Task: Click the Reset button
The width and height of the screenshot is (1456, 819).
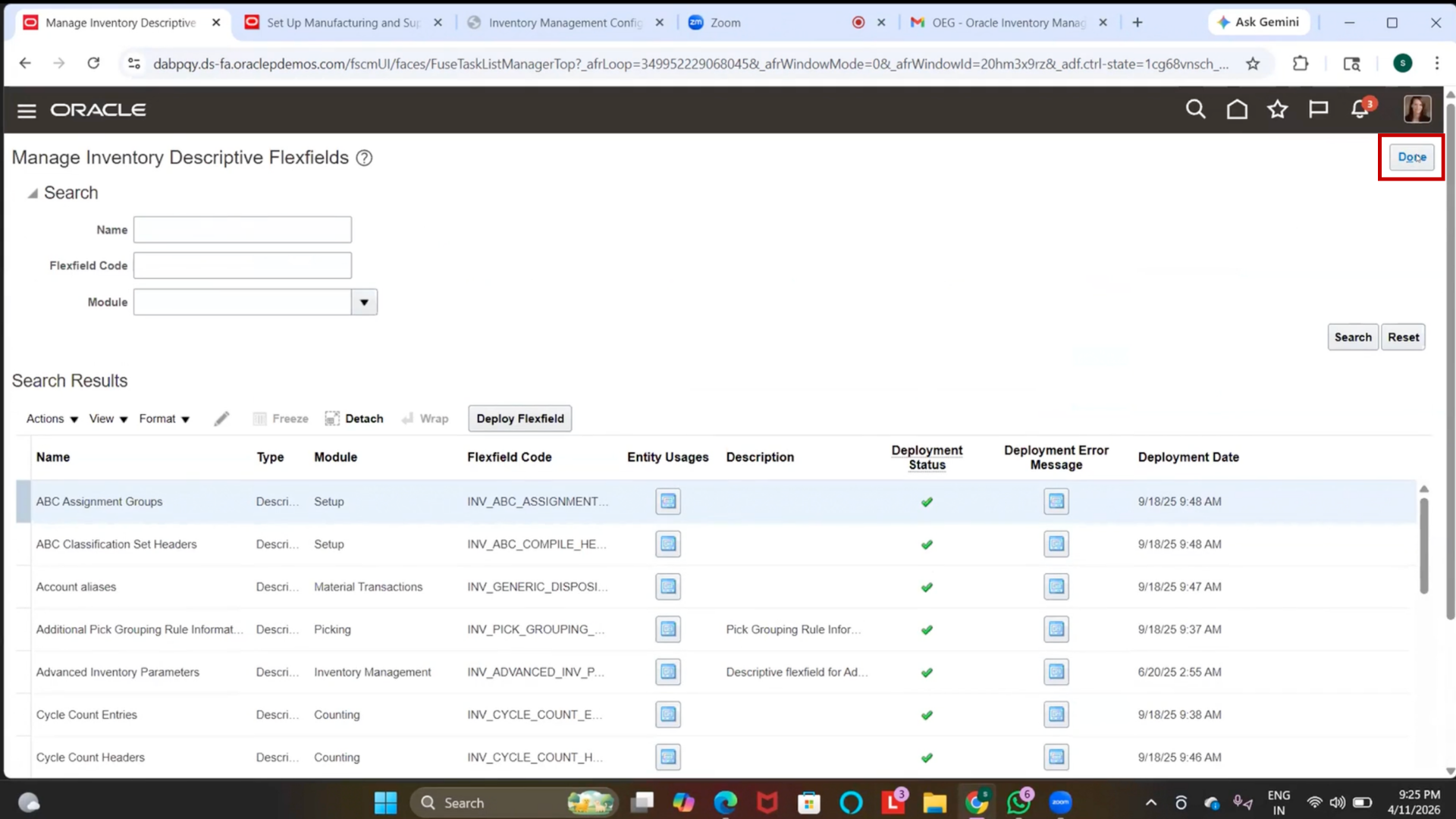Action: coord(1403,337)
